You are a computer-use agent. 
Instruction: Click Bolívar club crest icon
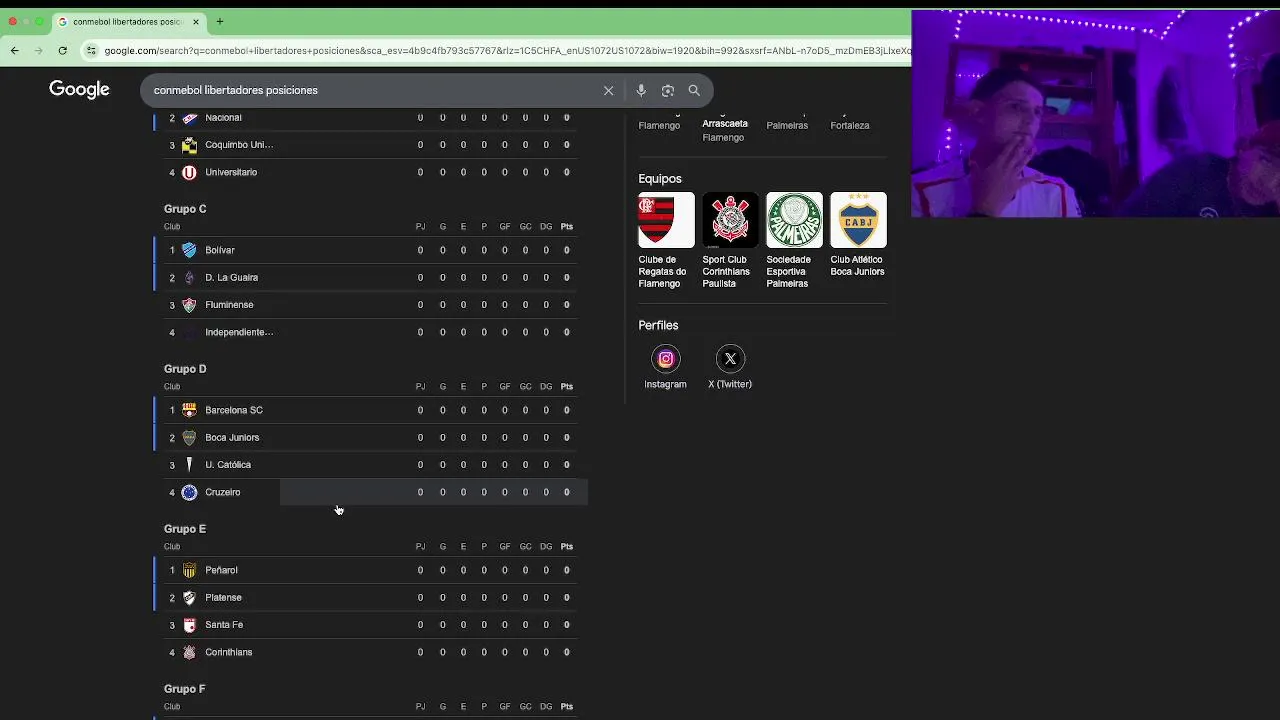pos(189,250)
